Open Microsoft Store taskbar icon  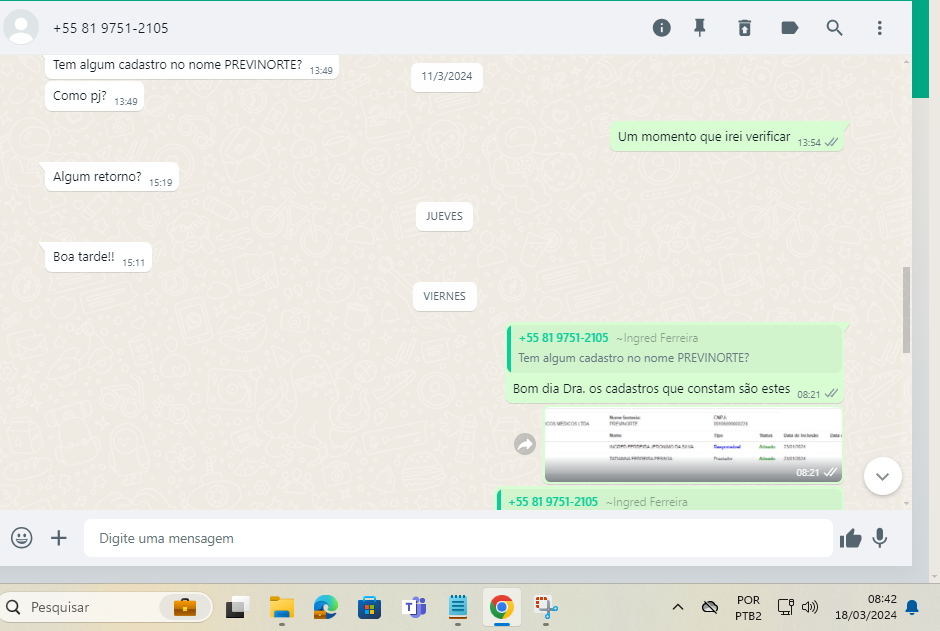369,608
